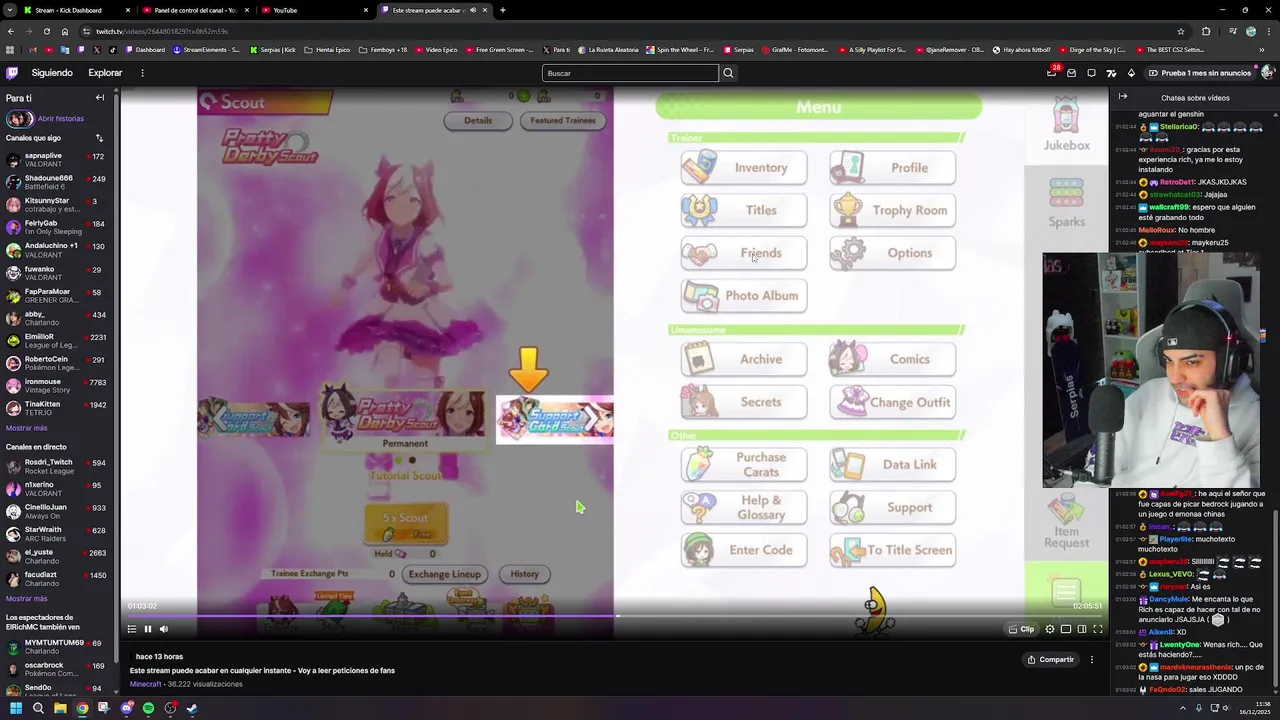Screen dimensions: 1280x720
Task: Open the ElmilloR channel in sidebar
Action: (x=58, y=341)
